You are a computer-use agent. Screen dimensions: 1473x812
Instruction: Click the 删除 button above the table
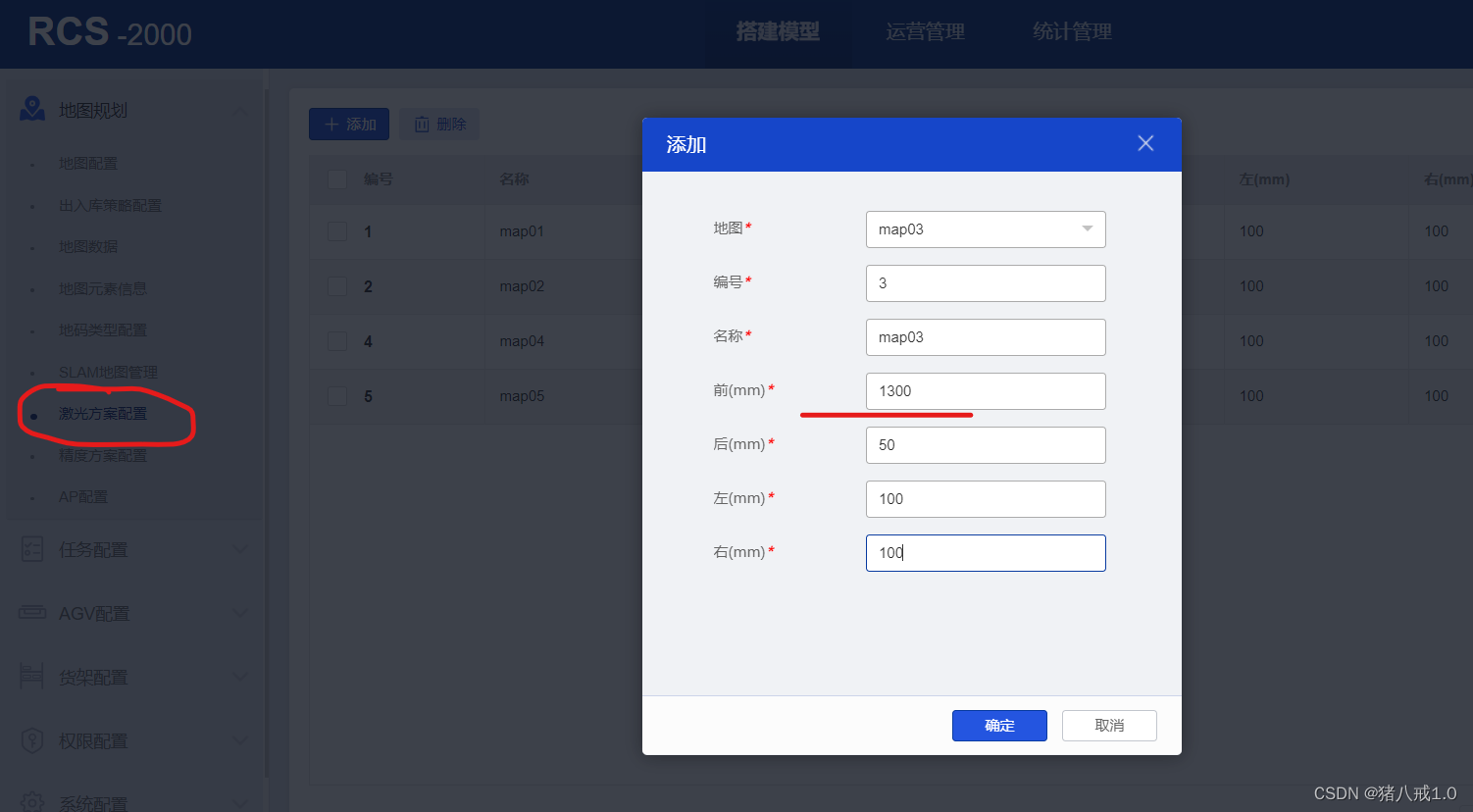439,125
